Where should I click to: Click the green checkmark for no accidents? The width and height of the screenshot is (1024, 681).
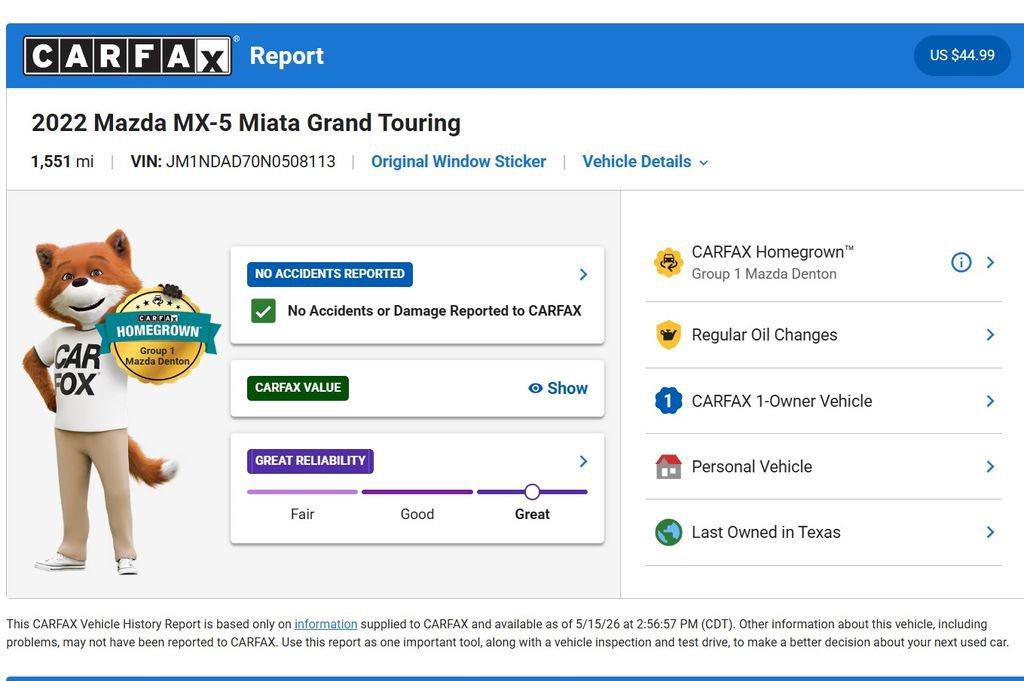pyautogui.click(x=263, y=311)
